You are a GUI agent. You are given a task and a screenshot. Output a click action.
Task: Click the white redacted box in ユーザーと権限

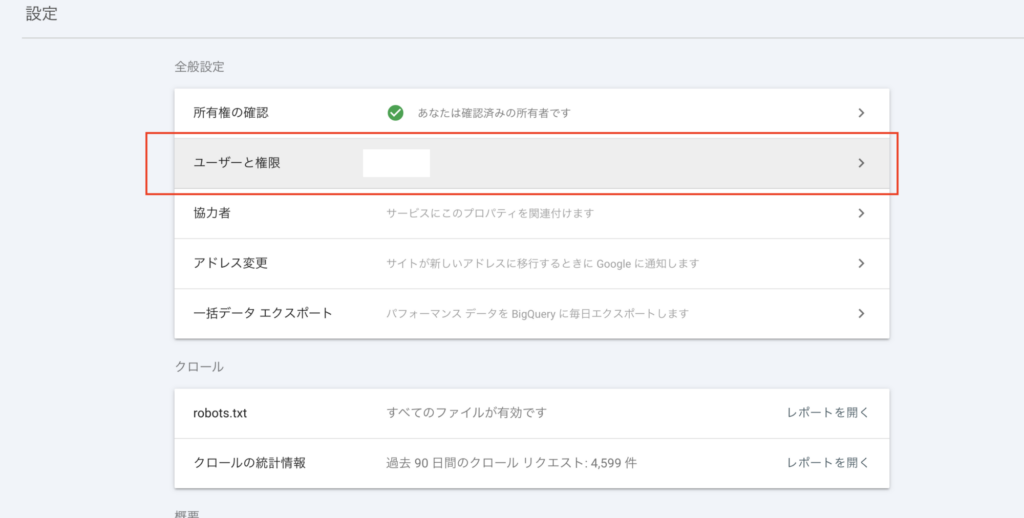[x=396, y=163]
